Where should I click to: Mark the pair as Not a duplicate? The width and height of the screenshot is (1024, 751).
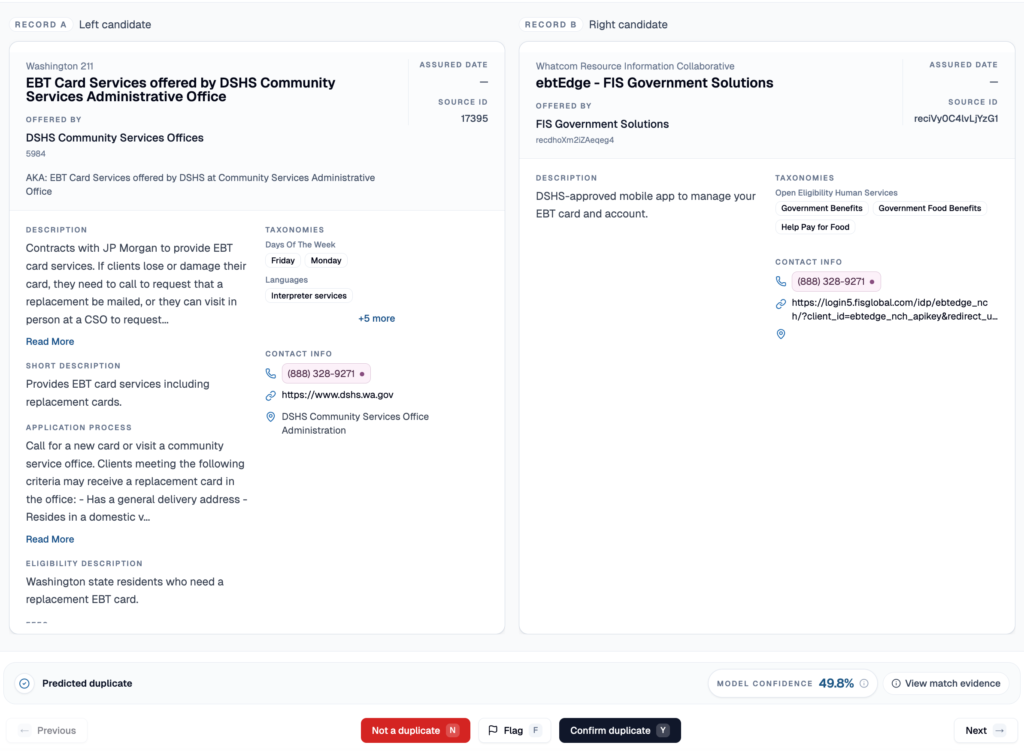tap(415, 730)
